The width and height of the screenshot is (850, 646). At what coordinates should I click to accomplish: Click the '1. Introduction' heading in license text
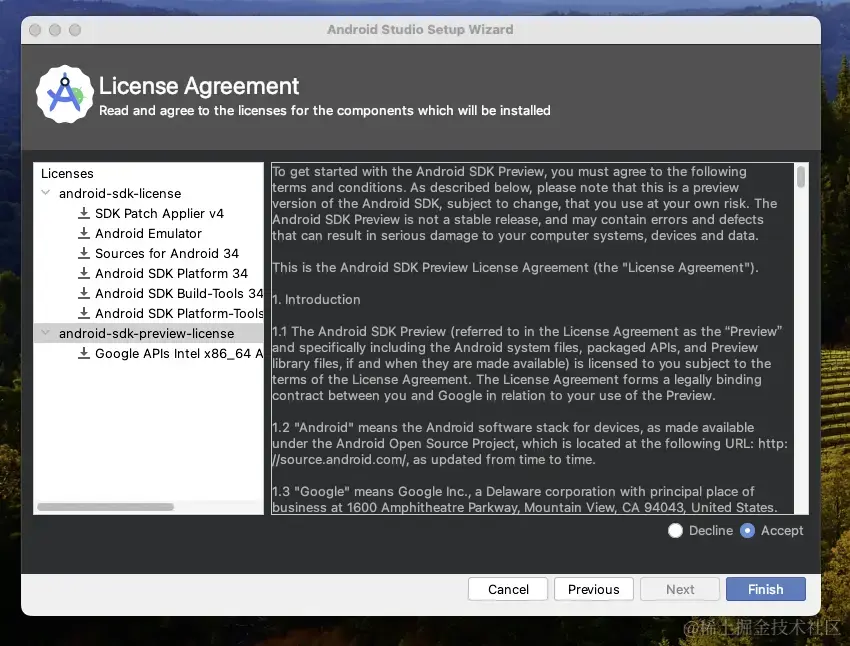[316, 300]
